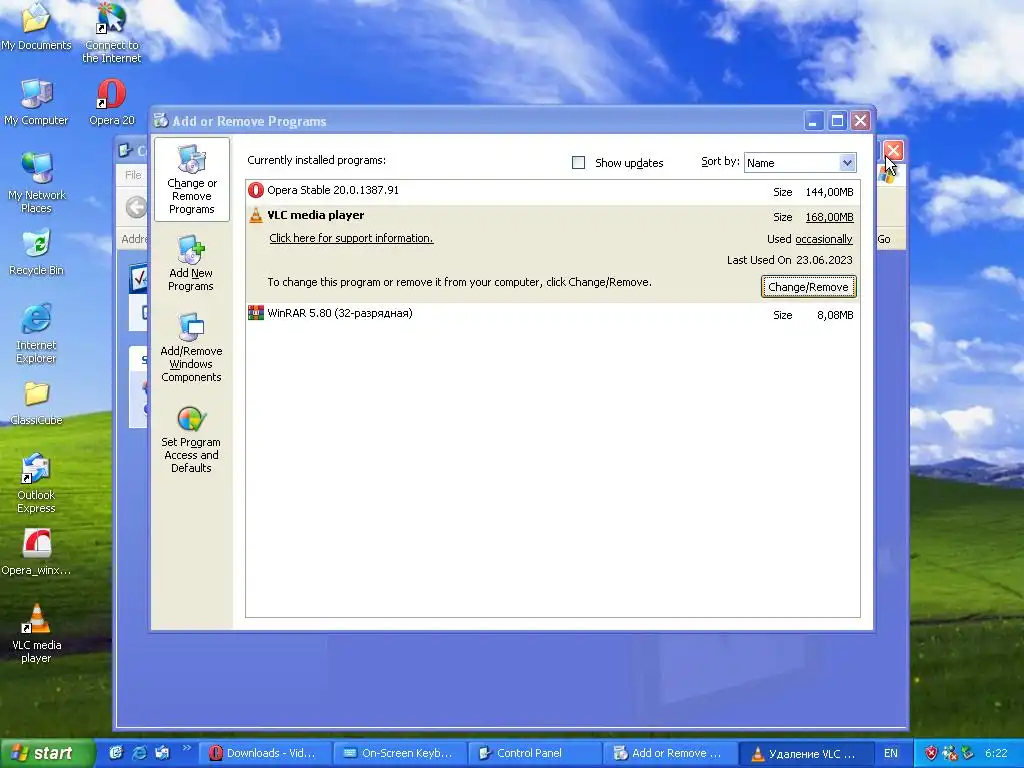
Task: Open Connect to the Internet shortcut
Action: [112, 33]
